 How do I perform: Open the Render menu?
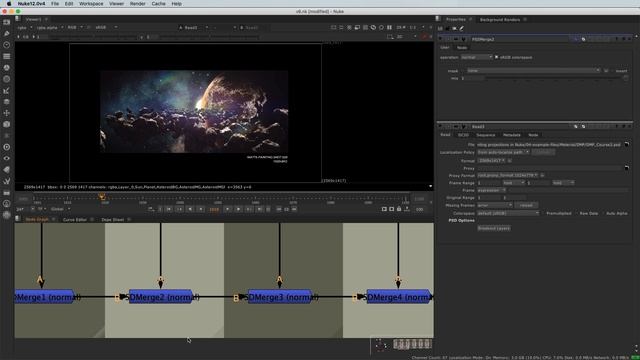pyautogui.click(x=138, y=4)
